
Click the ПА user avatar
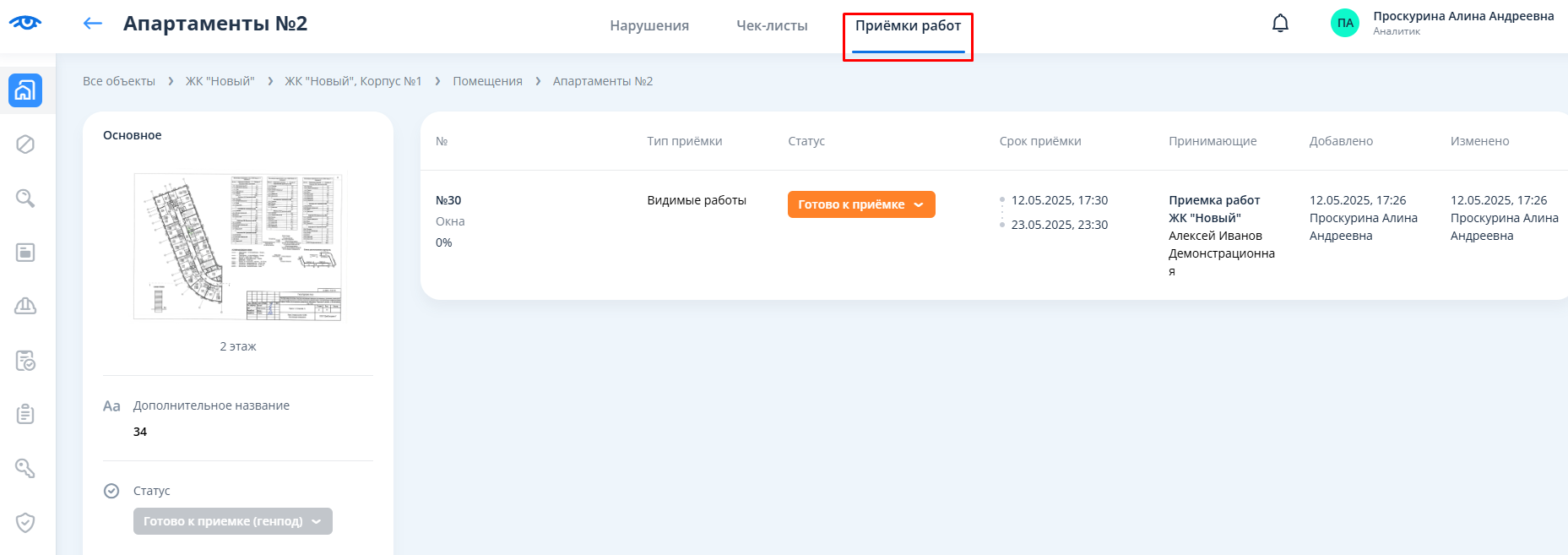tap(1344, 24)
